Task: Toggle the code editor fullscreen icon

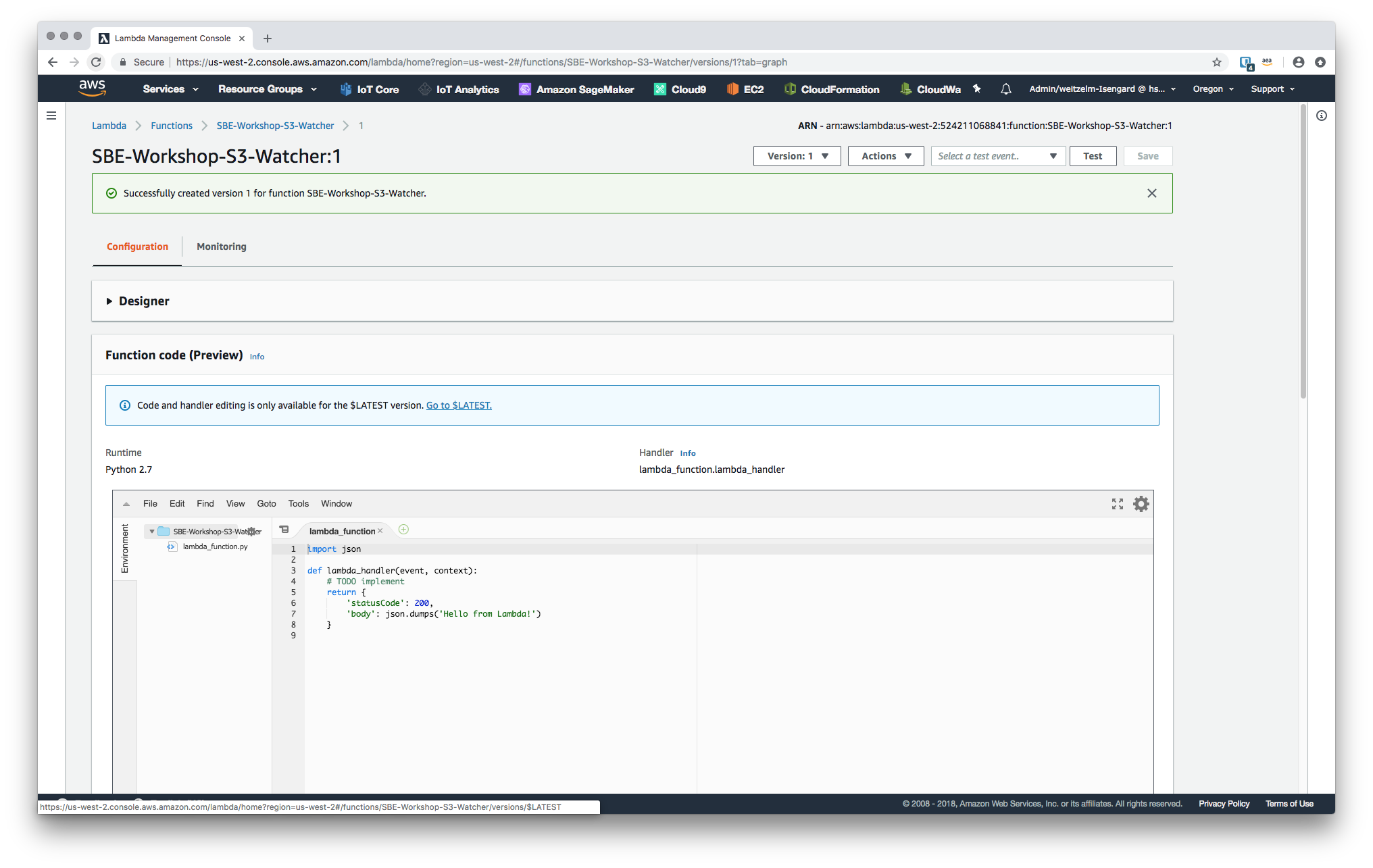Action: click(1118, 504)
